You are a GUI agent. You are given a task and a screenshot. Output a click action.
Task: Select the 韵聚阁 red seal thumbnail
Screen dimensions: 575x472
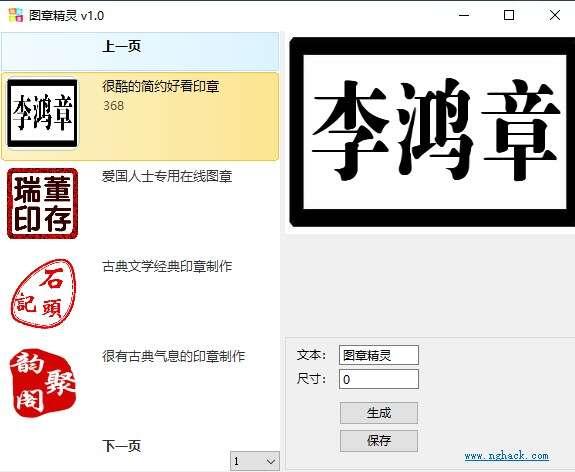[x=43, y=383]
